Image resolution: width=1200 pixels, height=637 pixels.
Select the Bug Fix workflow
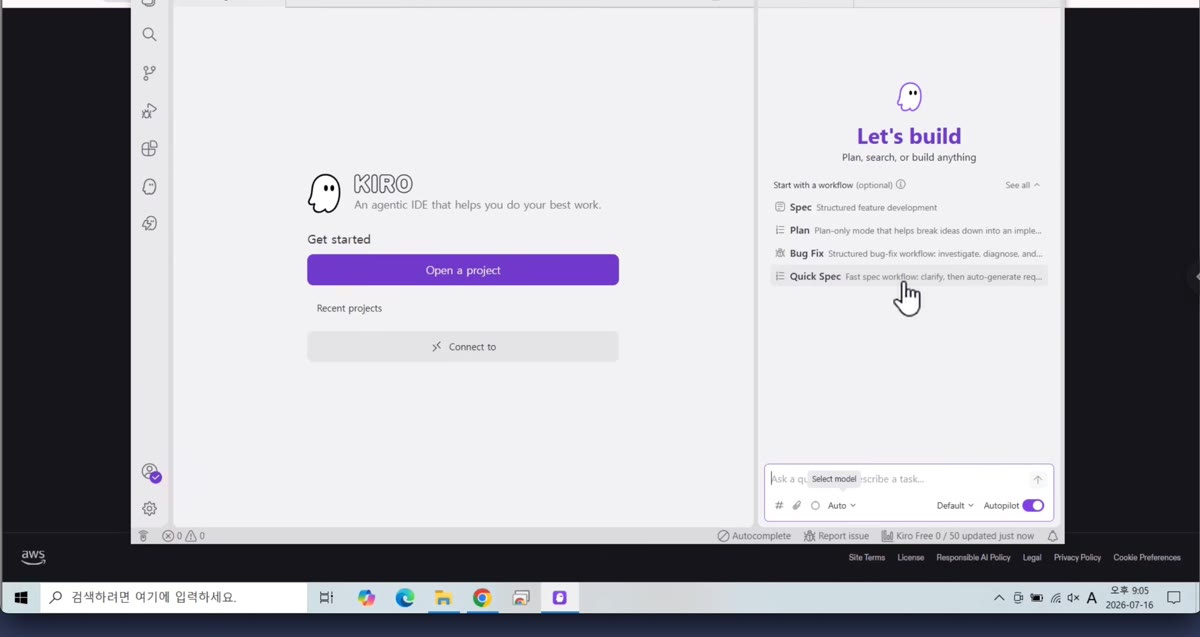[909, 253]
